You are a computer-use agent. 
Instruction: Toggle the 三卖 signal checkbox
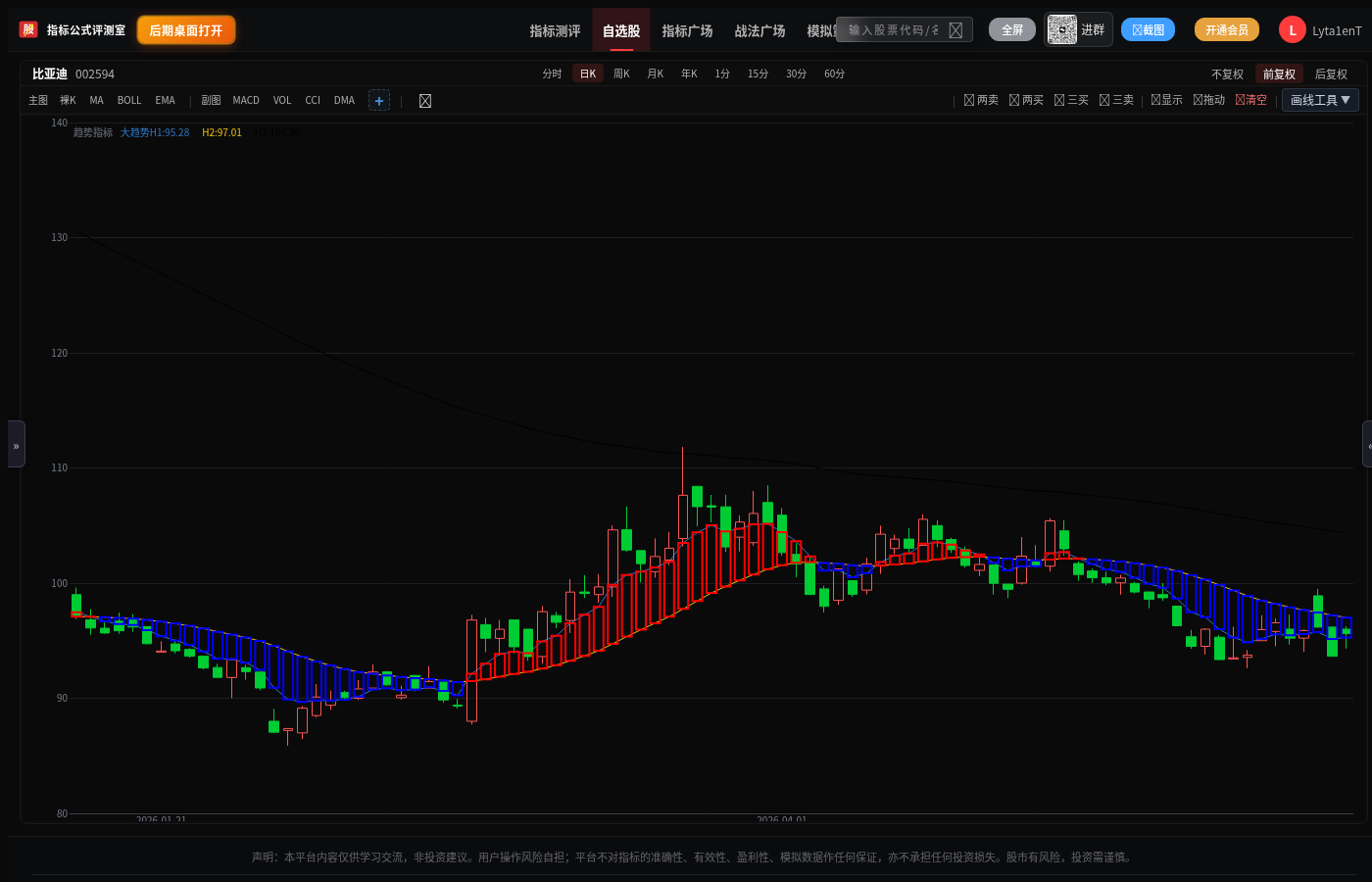coord(1116,100)
